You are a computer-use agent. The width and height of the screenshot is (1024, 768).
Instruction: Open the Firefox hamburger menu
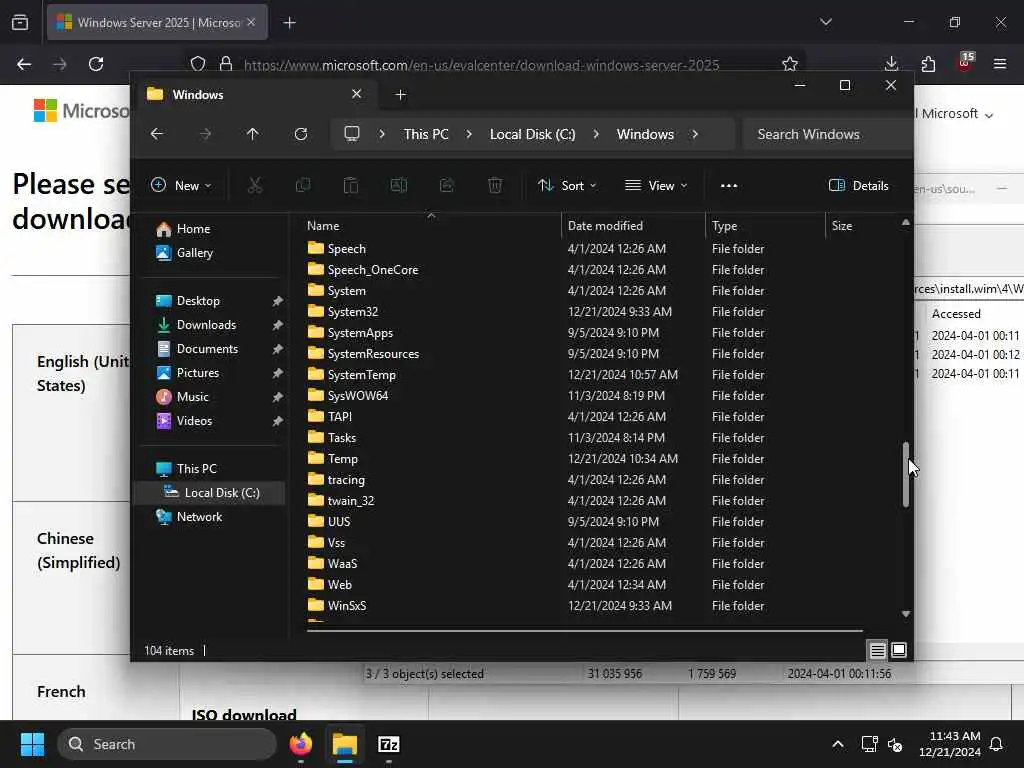(x=1000, y=64)
